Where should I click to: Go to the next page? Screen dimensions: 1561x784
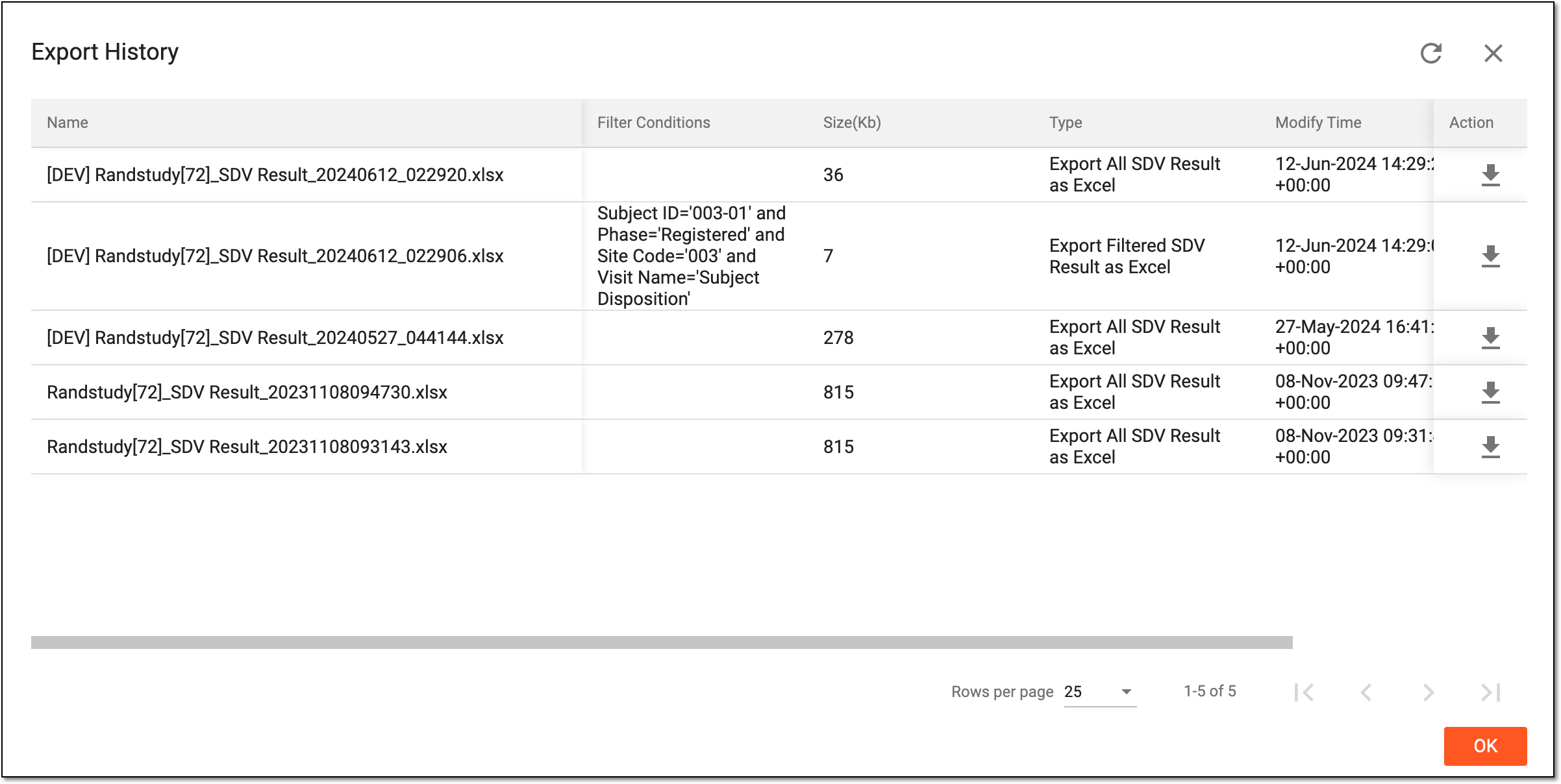pyautogui.click(x=1429, y=692)
